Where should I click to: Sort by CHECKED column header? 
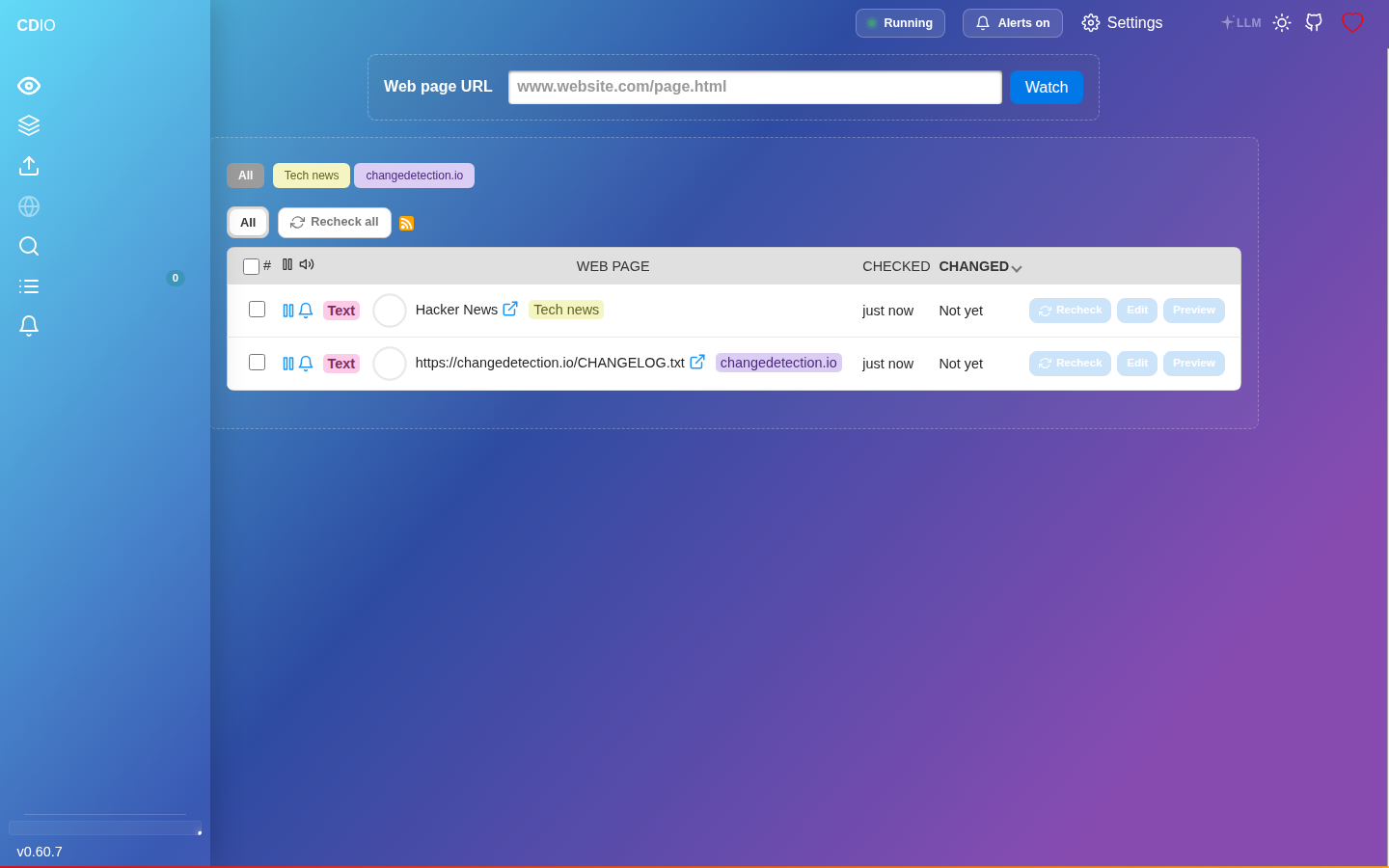pyautogui.click(x=896, y=266)
